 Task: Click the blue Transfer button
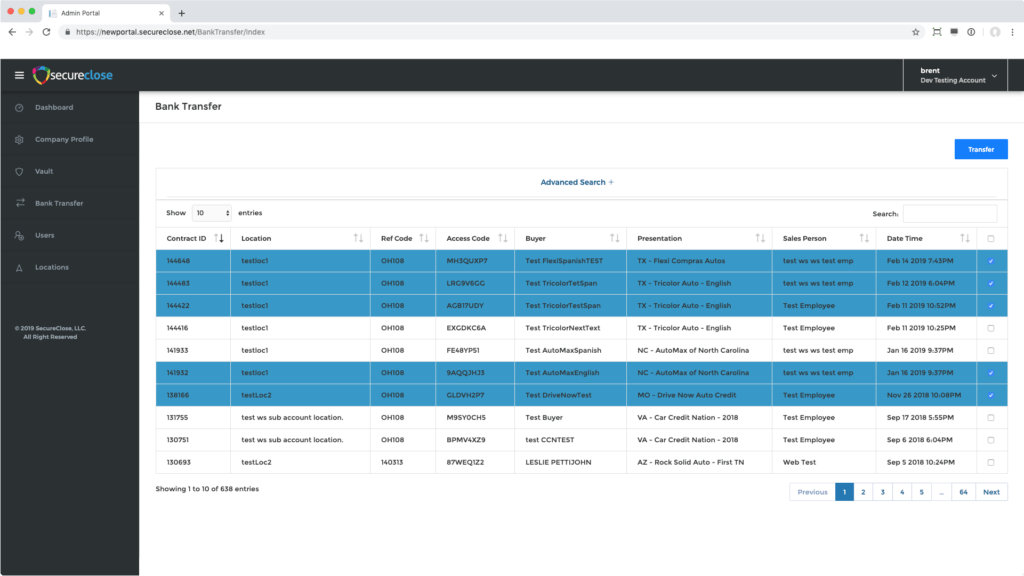980,149
